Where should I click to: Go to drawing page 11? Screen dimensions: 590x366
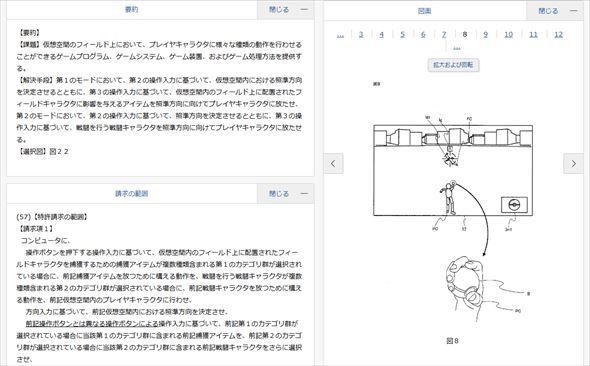(x=533, y=34)
